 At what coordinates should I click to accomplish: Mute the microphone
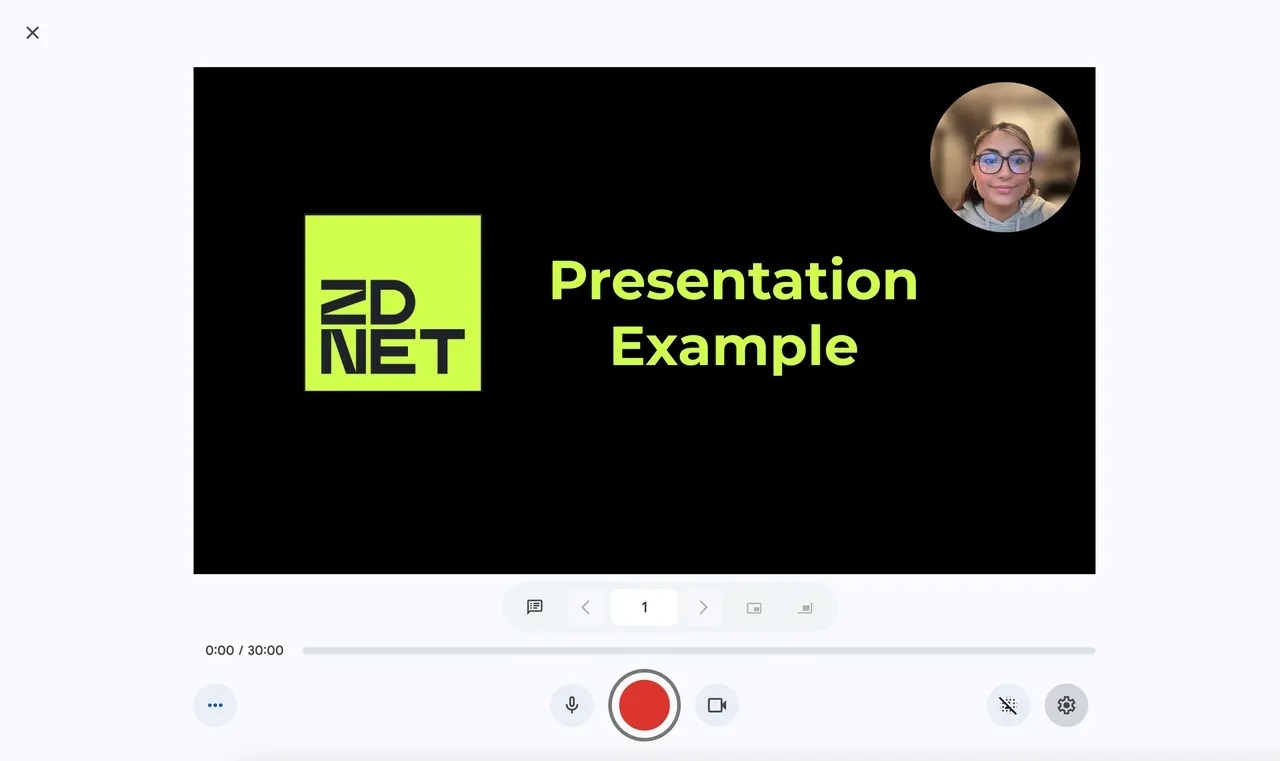[572, 705]
